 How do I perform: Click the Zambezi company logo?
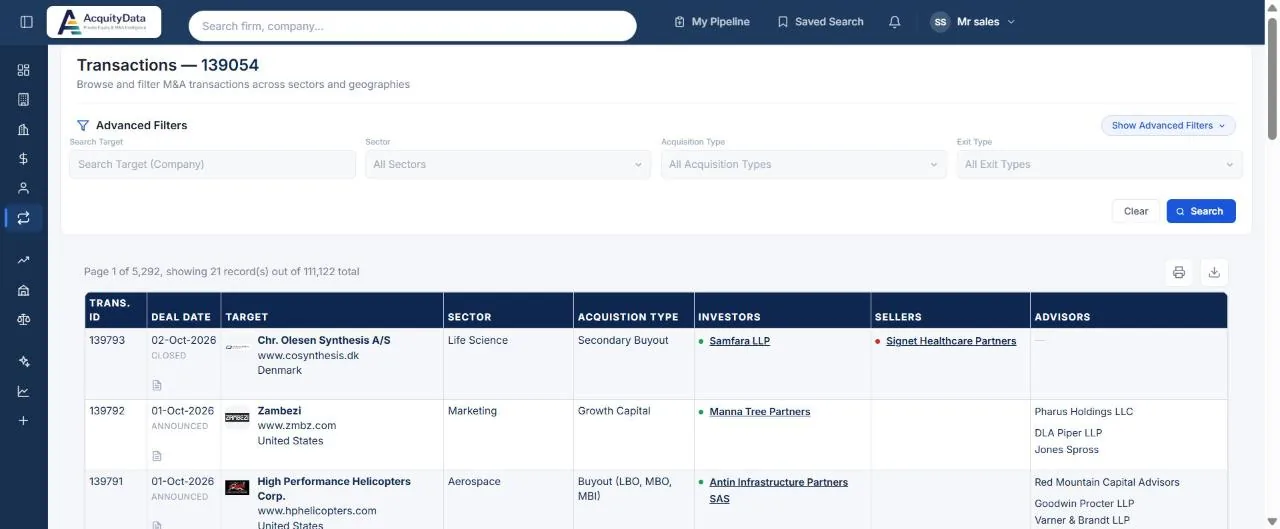pyautogui.click(x=237, y=417)
